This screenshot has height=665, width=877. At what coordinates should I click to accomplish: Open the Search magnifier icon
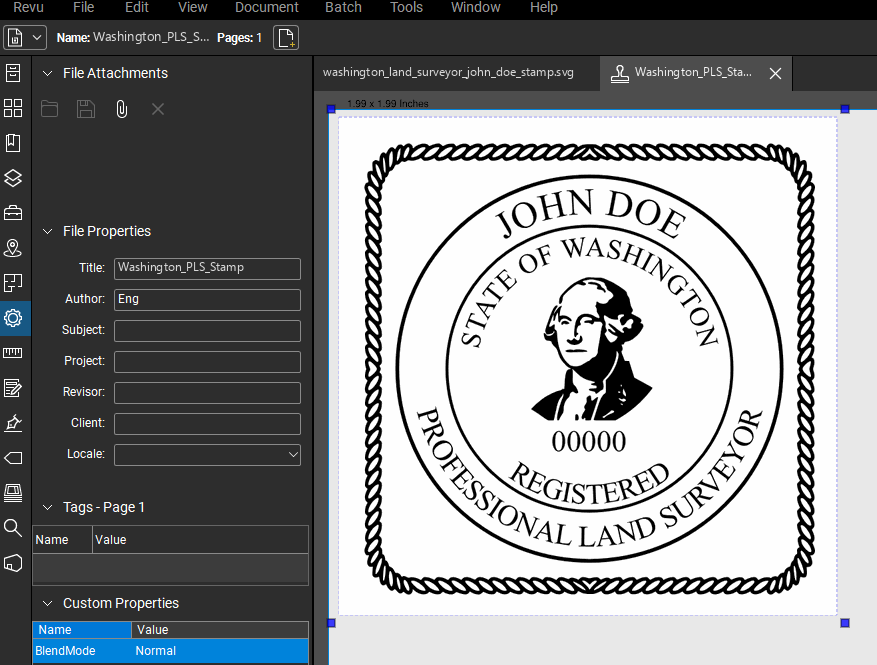coord(13,528)
